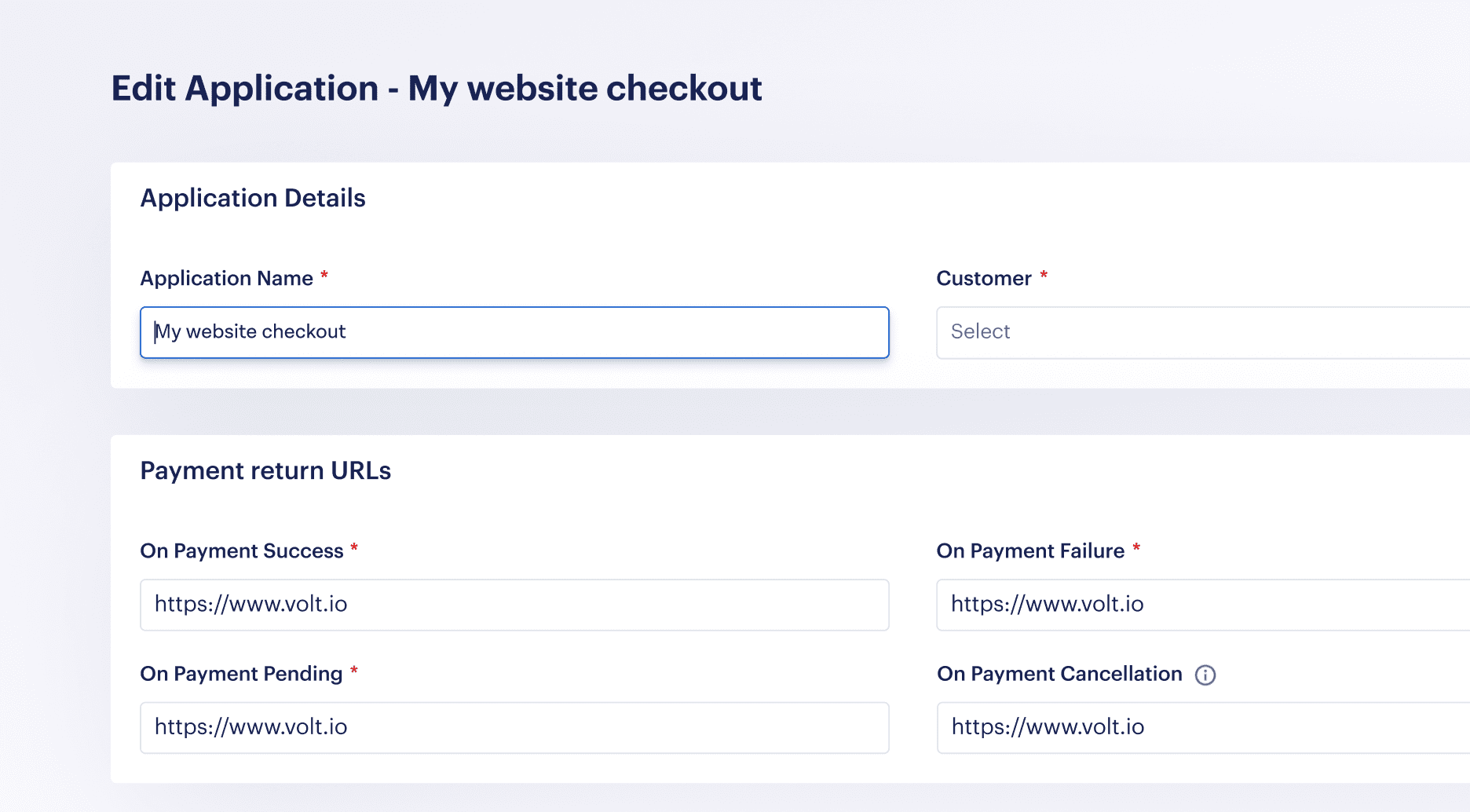The height and width of the screenshot is (812, 1470).
Task: Click the Application Name label
Action: (226, 278)
